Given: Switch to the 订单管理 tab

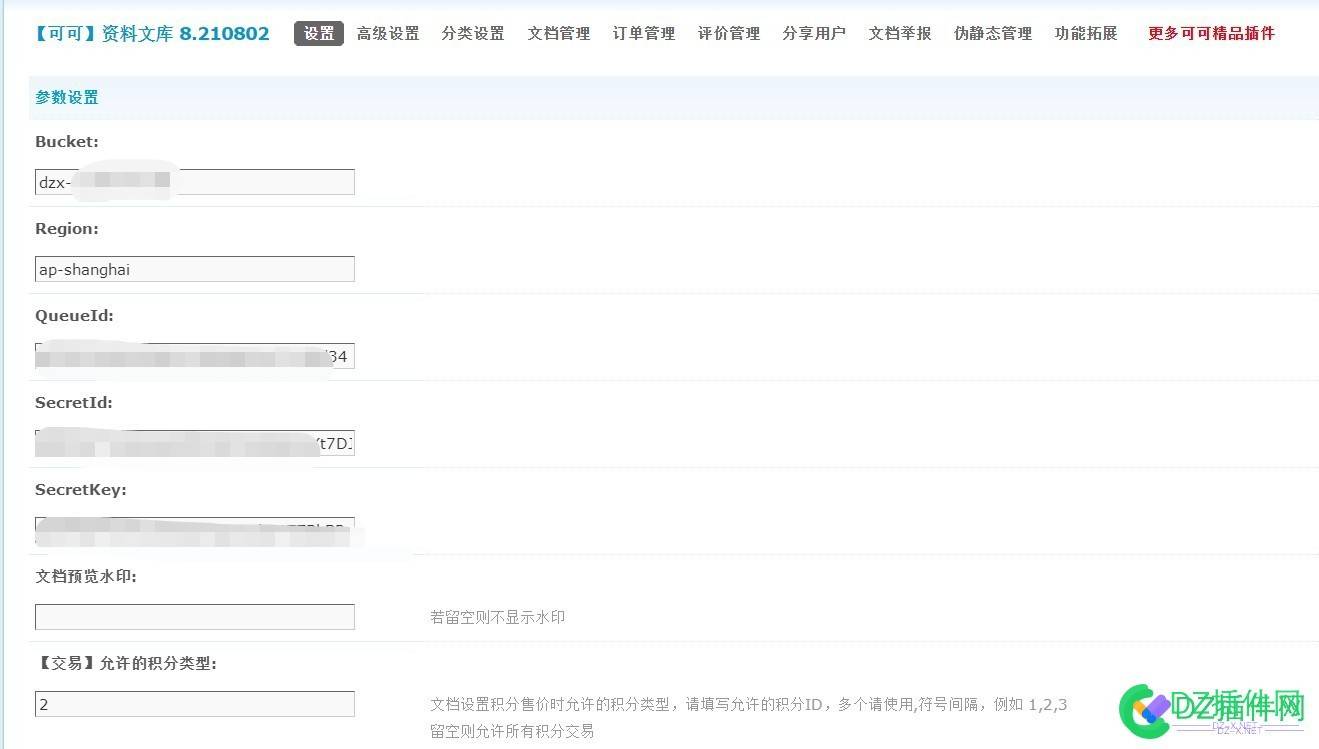Looking at the screenshot, I should (x=643, y=33).
